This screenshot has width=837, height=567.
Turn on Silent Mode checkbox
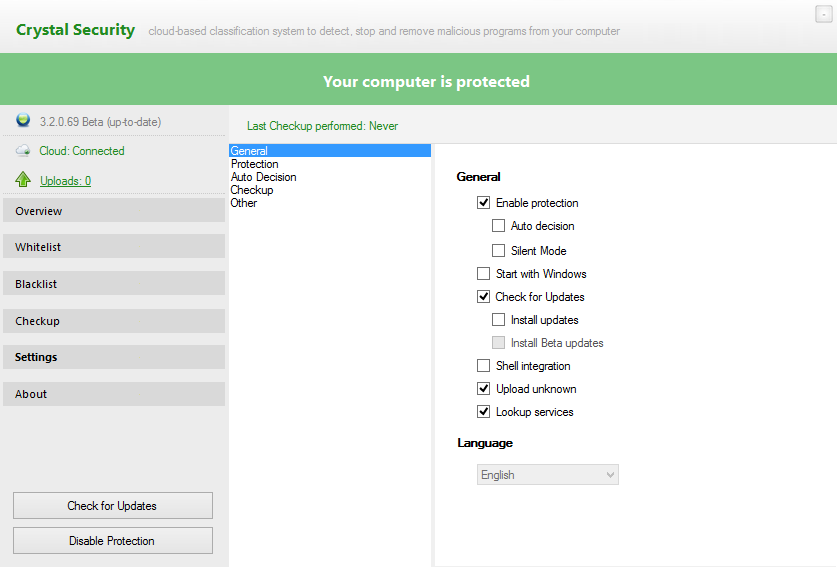[499, 251]
